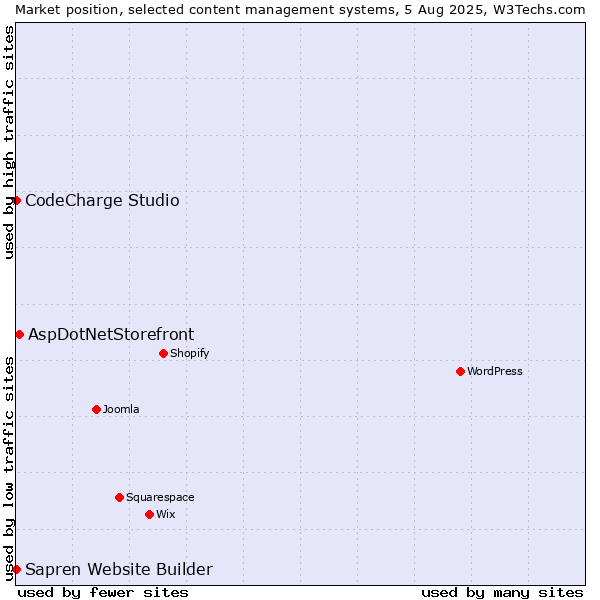
Task: Click the 'AspDotNetStorefront' label
Action: coord(111,334)
